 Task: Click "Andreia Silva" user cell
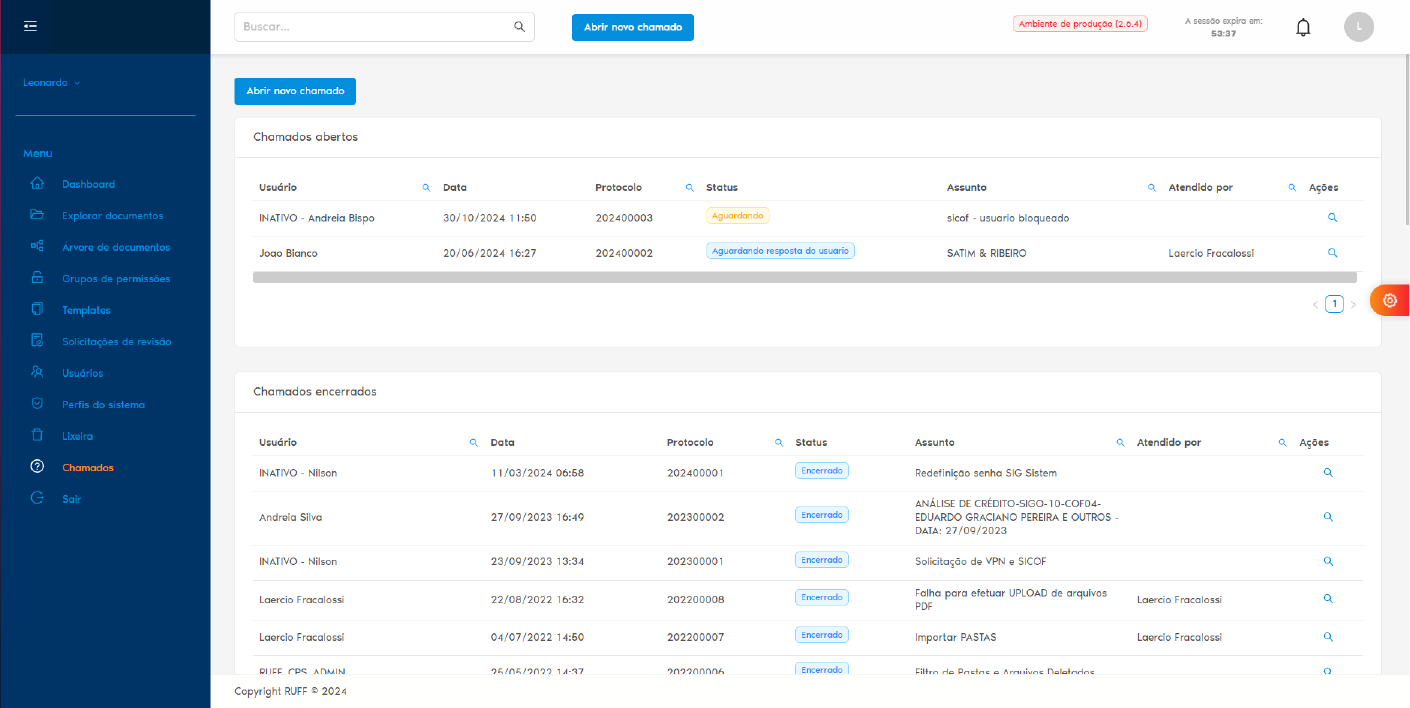tap(290, 518)
